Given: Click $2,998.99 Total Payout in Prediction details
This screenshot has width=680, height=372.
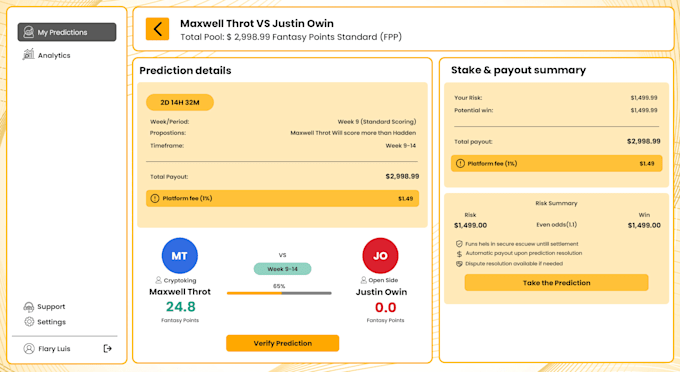Looking at the screenshot, I should coord(402,176).
